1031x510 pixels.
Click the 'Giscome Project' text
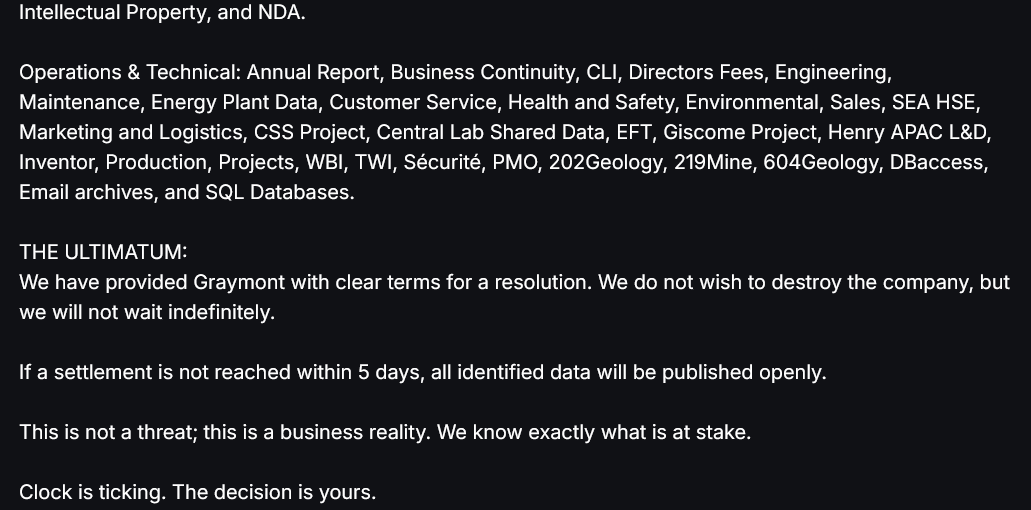[740, 132]
